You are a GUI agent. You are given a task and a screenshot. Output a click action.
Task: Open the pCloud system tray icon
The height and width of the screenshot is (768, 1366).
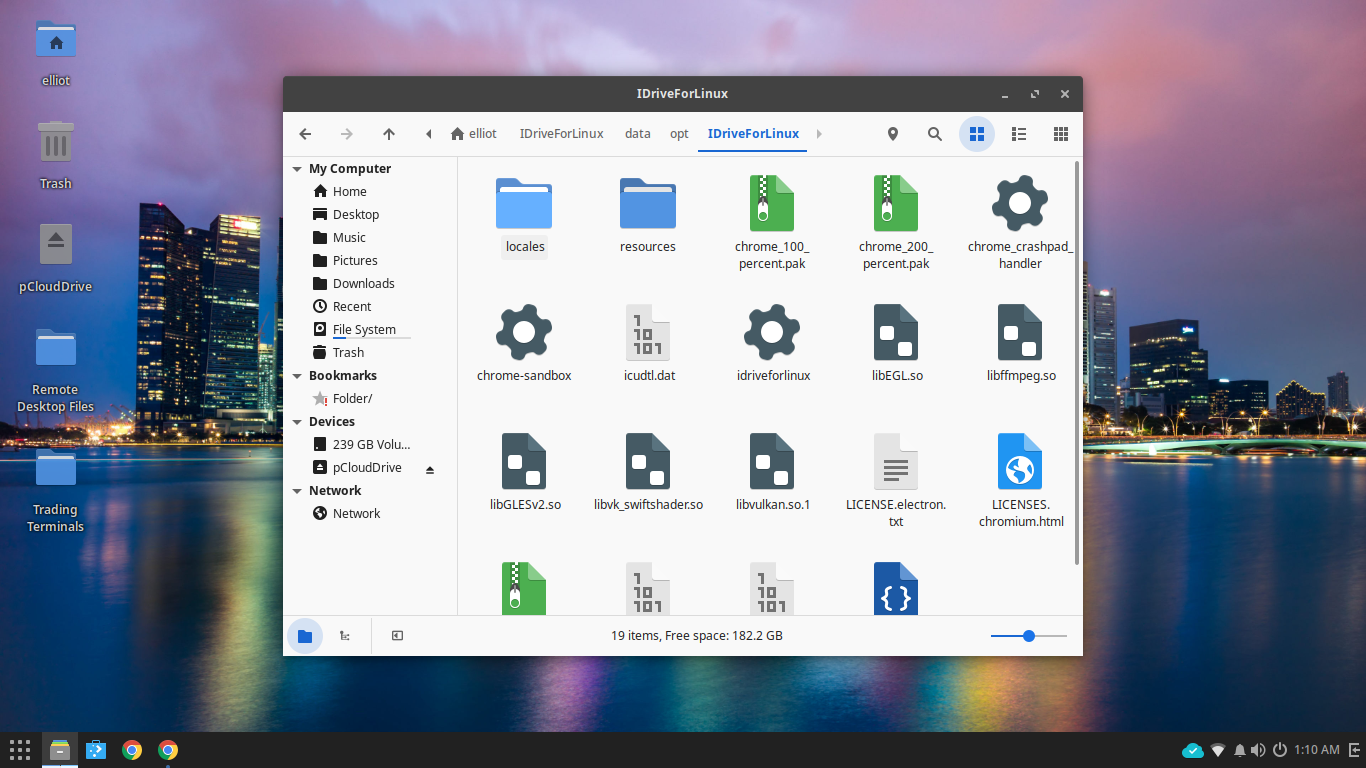click(x=1192, y=750)
